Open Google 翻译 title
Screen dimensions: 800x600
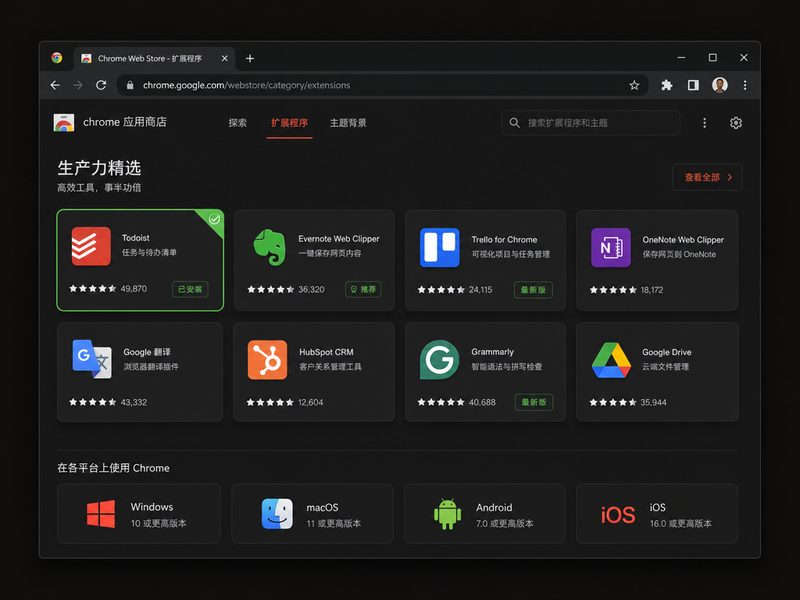(x=147, y=352)
